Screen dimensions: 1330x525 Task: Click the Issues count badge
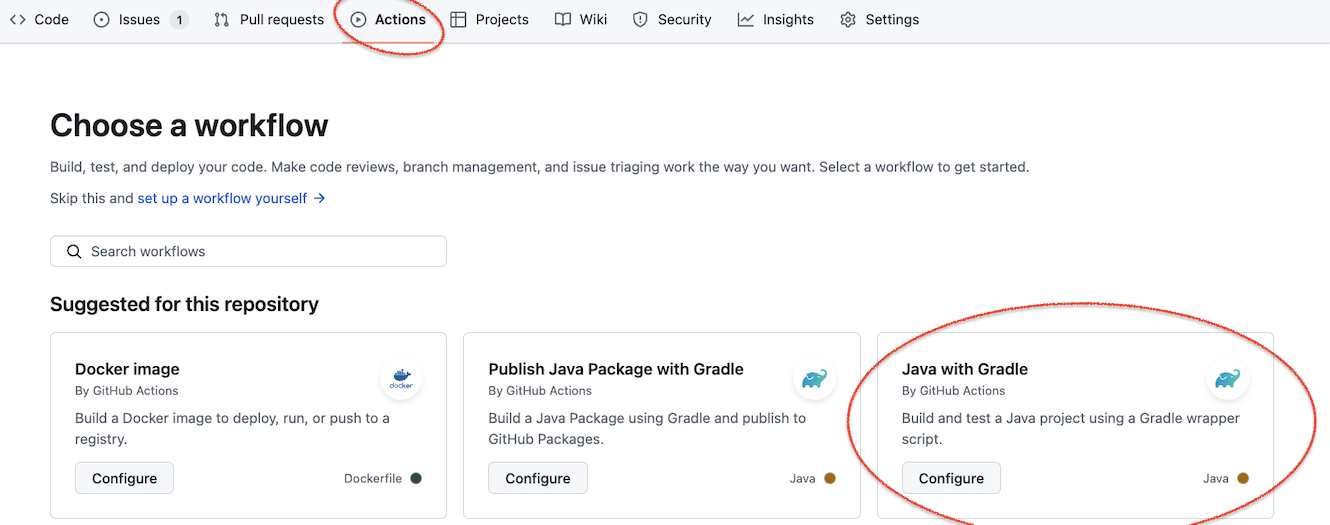click(x=178, y=19)
